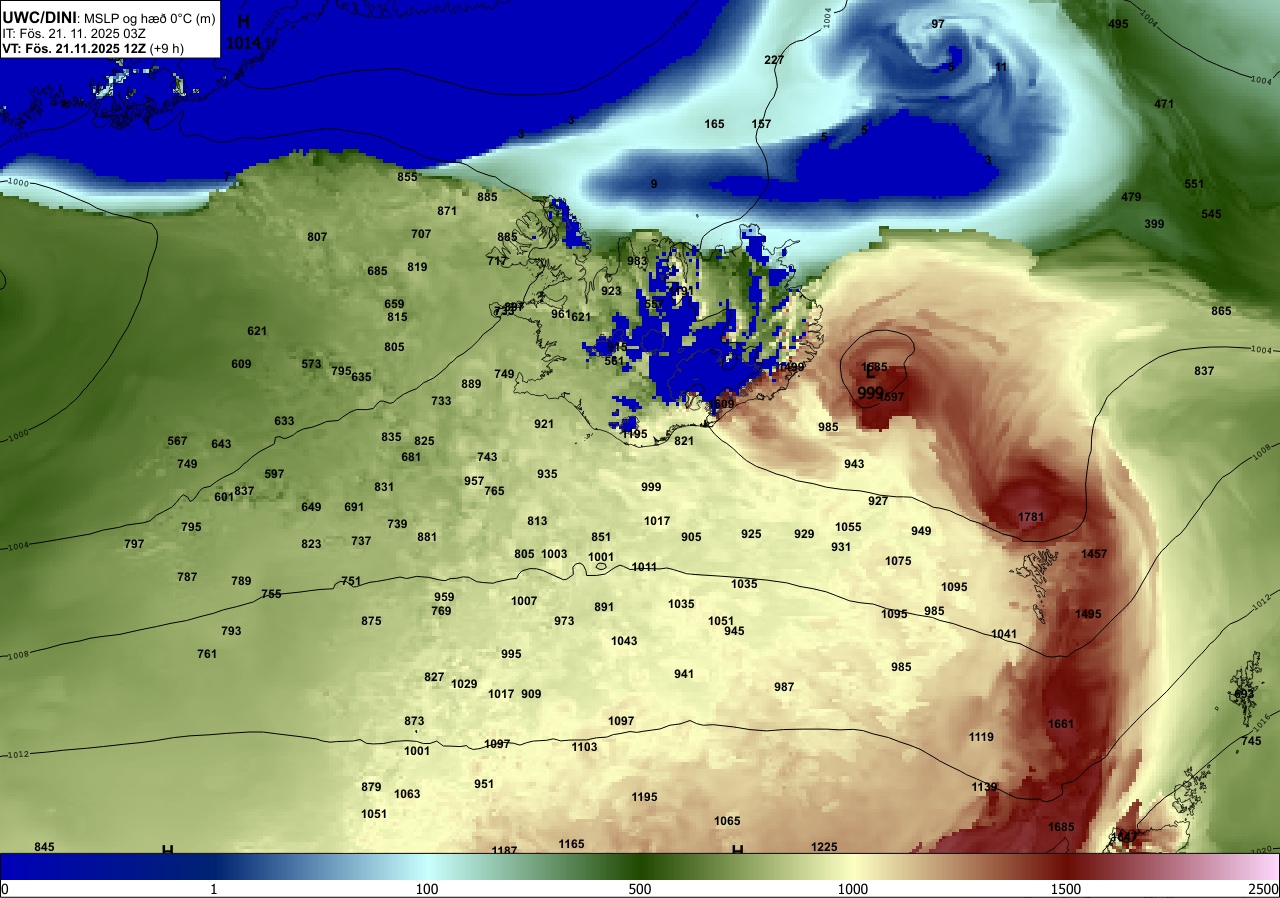
Task: Click the 567 height value
Action: tap(177, 441)
